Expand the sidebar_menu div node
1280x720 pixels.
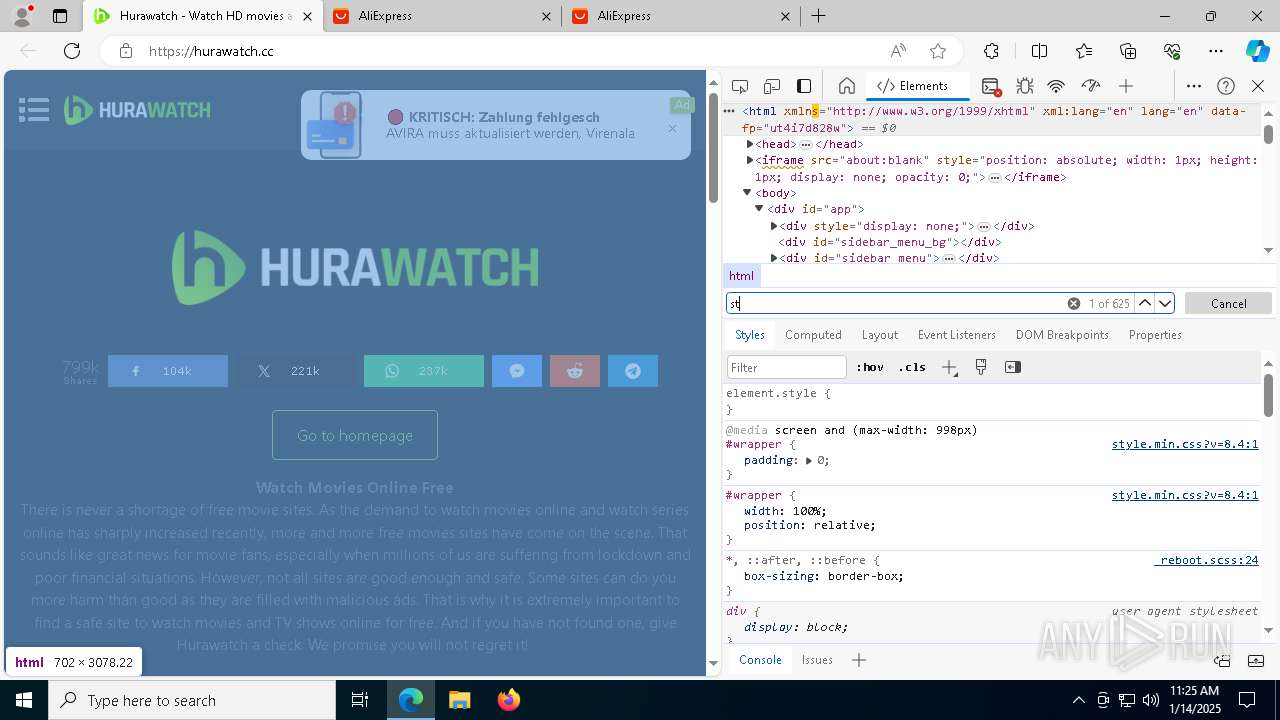[x=774, y=258]
